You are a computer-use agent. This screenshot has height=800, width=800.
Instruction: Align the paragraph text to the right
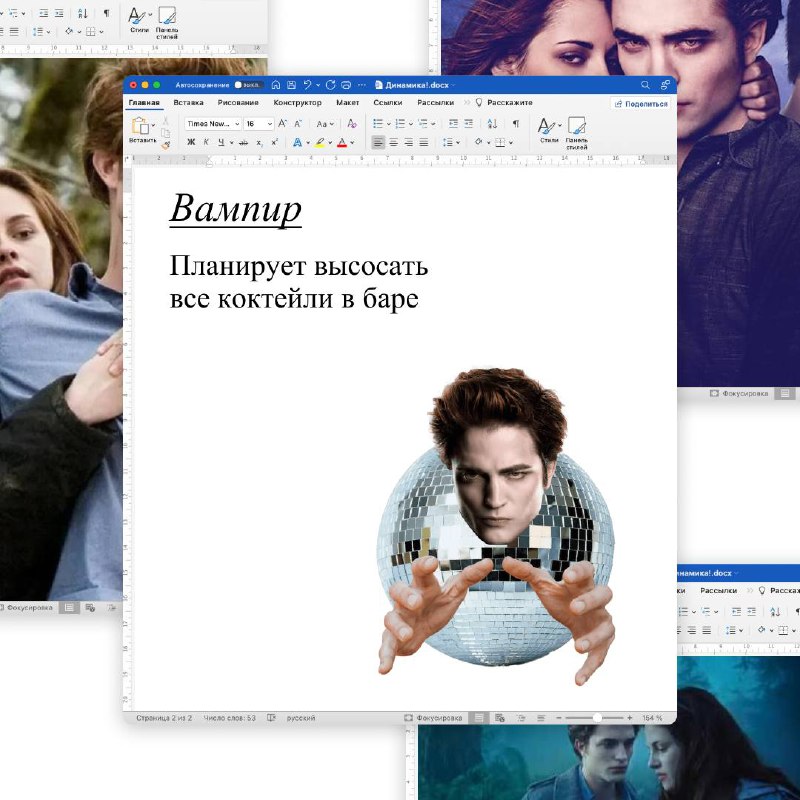pos(409,142)
